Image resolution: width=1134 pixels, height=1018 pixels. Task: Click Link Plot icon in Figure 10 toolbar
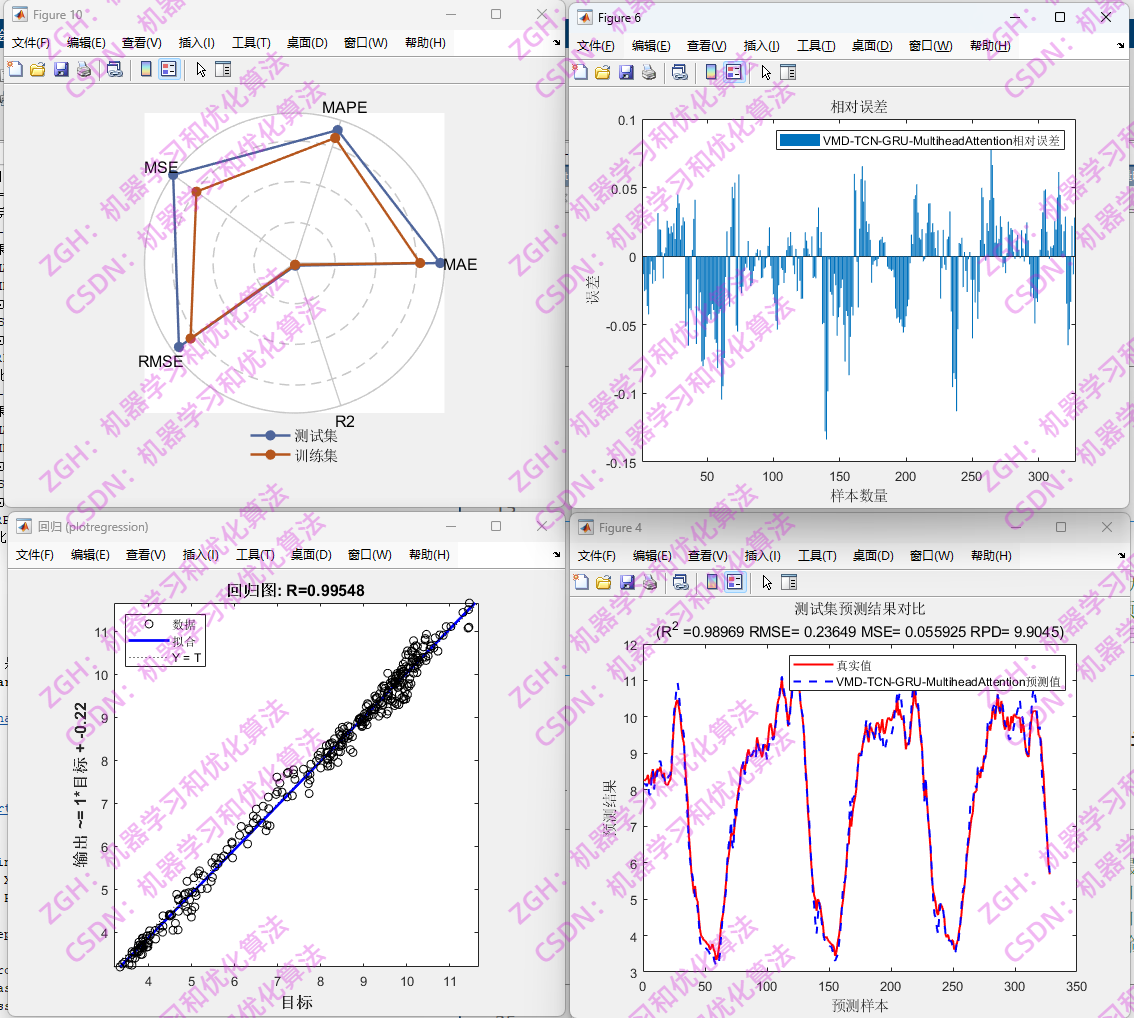(114, 69)
